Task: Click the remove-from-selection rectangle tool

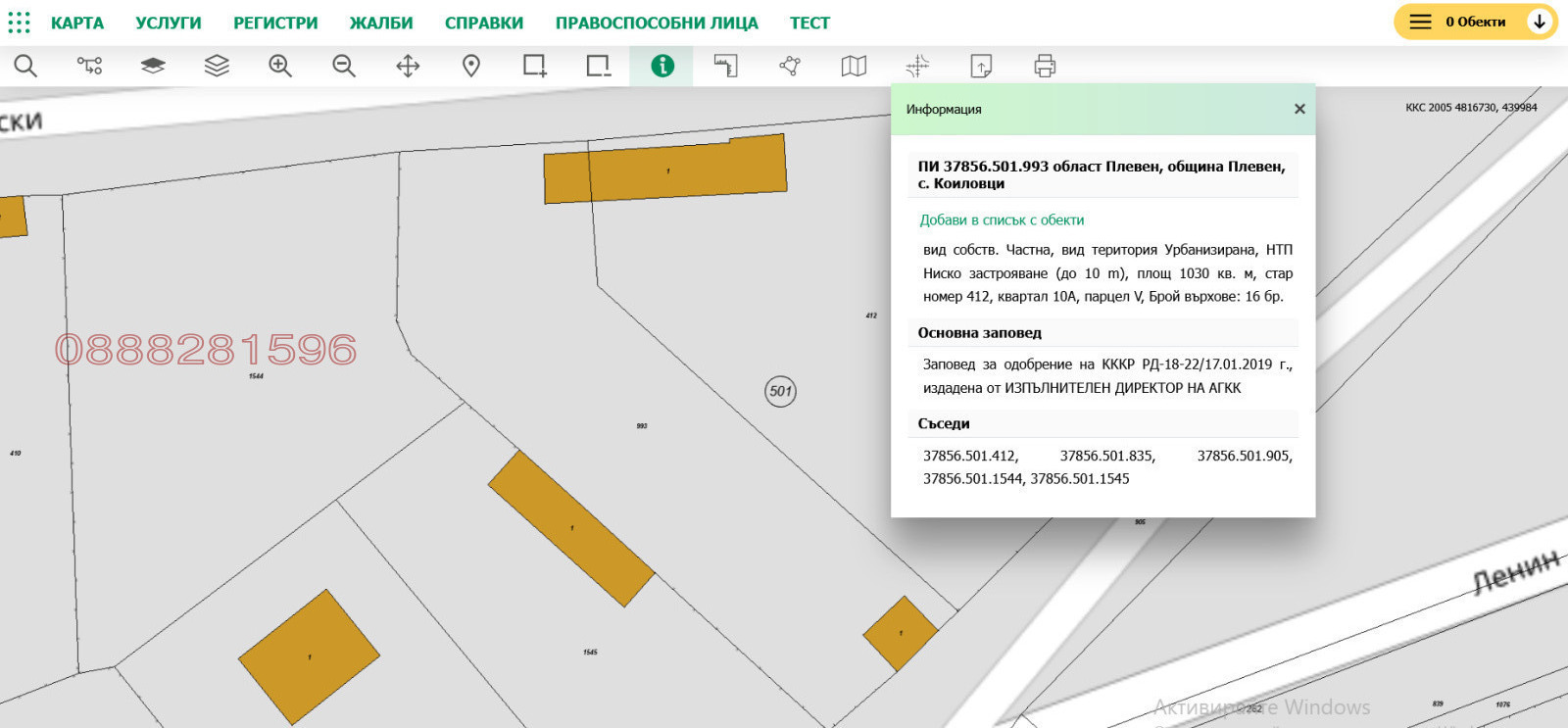Action: coord(598,66)
